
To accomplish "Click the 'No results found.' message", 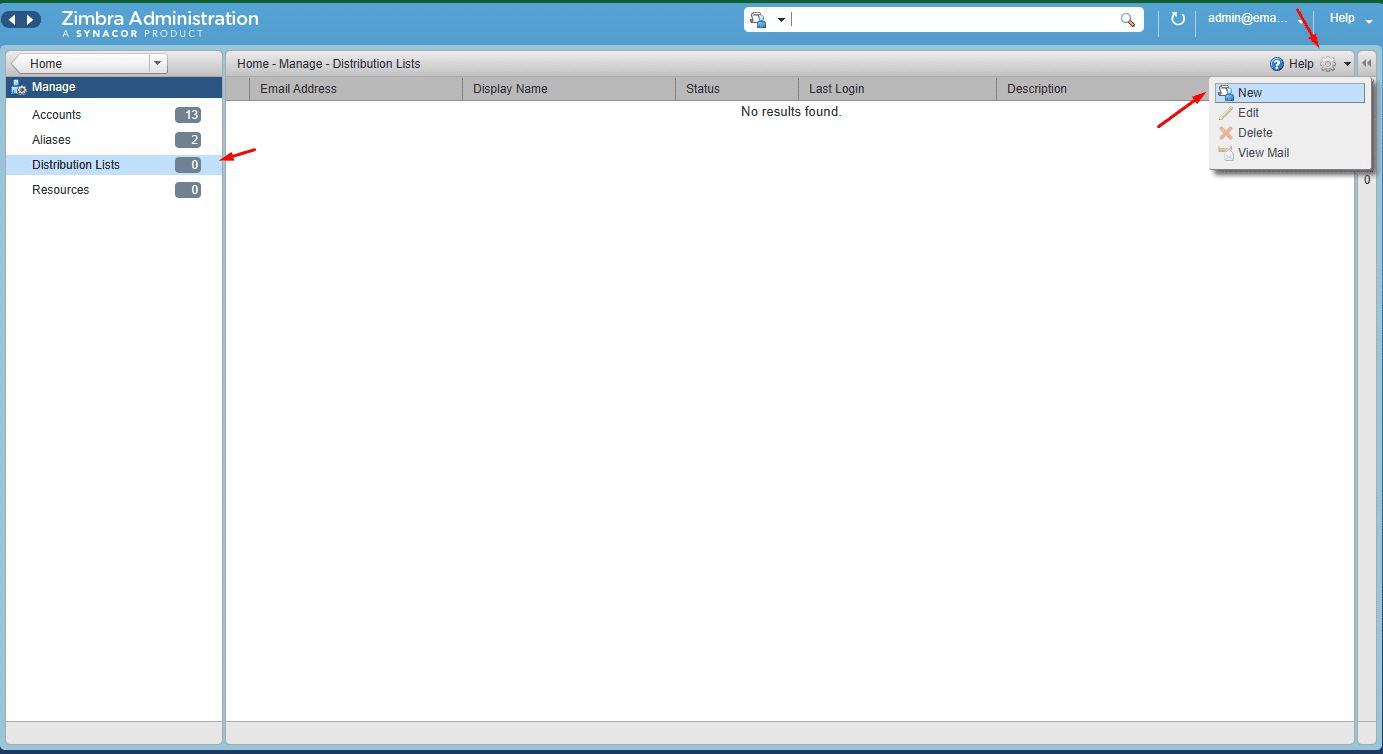I will (x=791, y=112).
